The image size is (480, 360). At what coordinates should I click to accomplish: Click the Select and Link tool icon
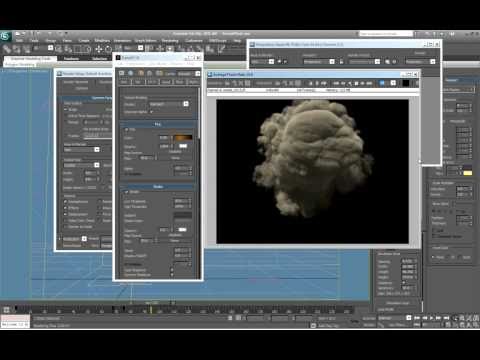point(7,49)
